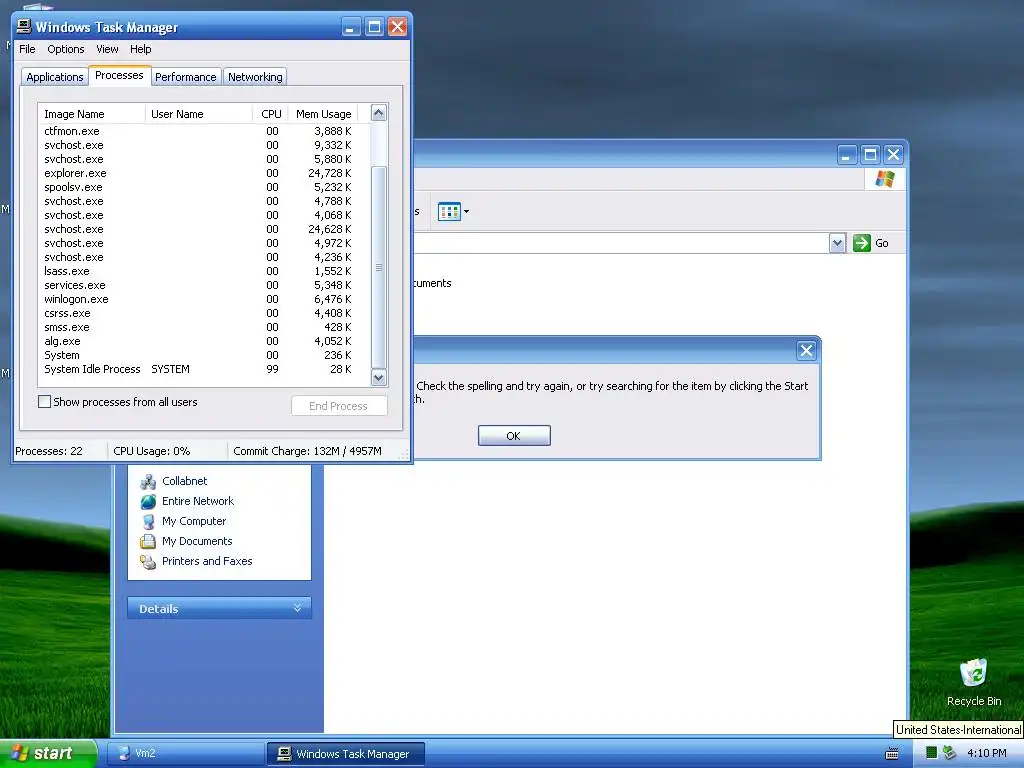Click the Views toolbar icon in Explorer window
Viewport: 1024px width, 768px height.
449,212
